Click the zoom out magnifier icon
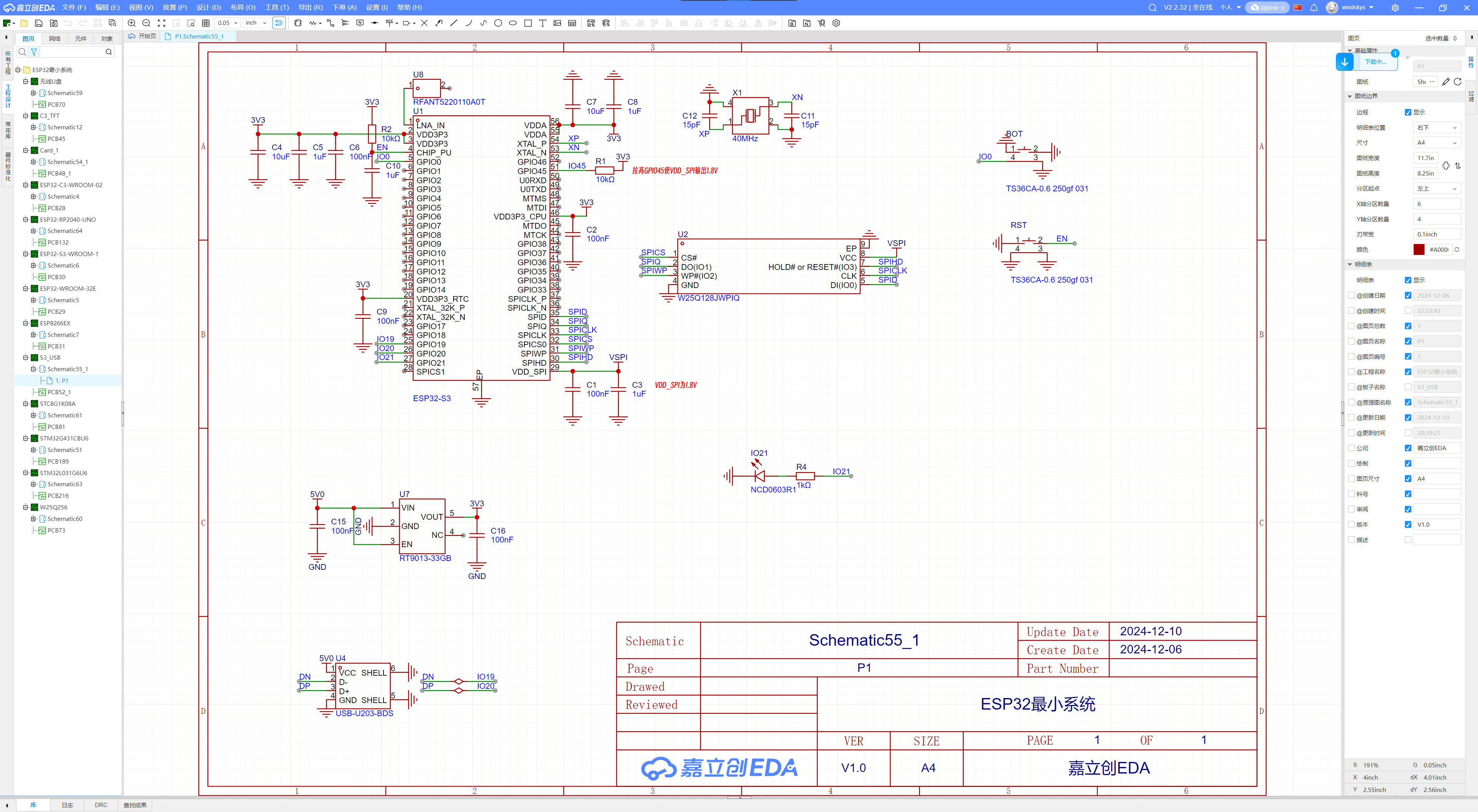The height and width of the screenshot is (812, 1478). coord(146,23)
